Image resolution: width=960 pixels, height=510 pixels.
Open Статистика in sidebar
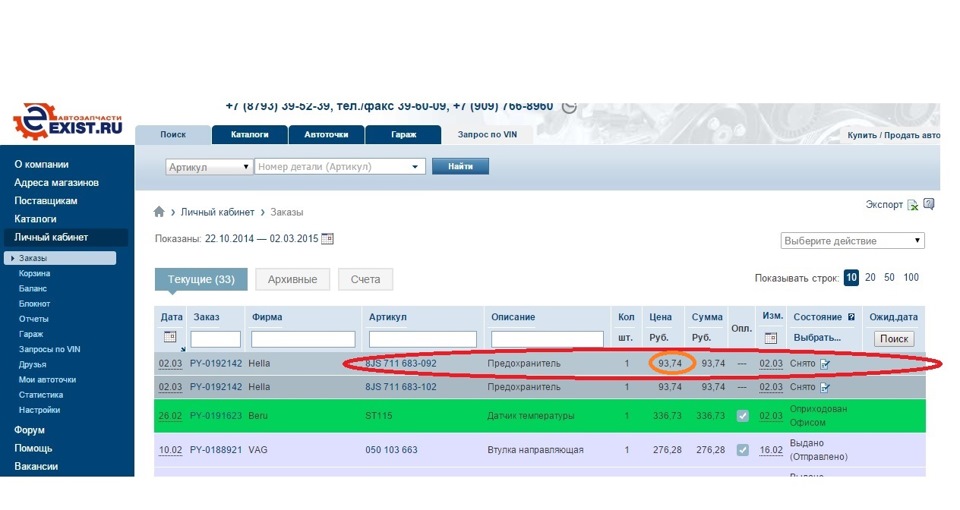click(x=40, y=395)
